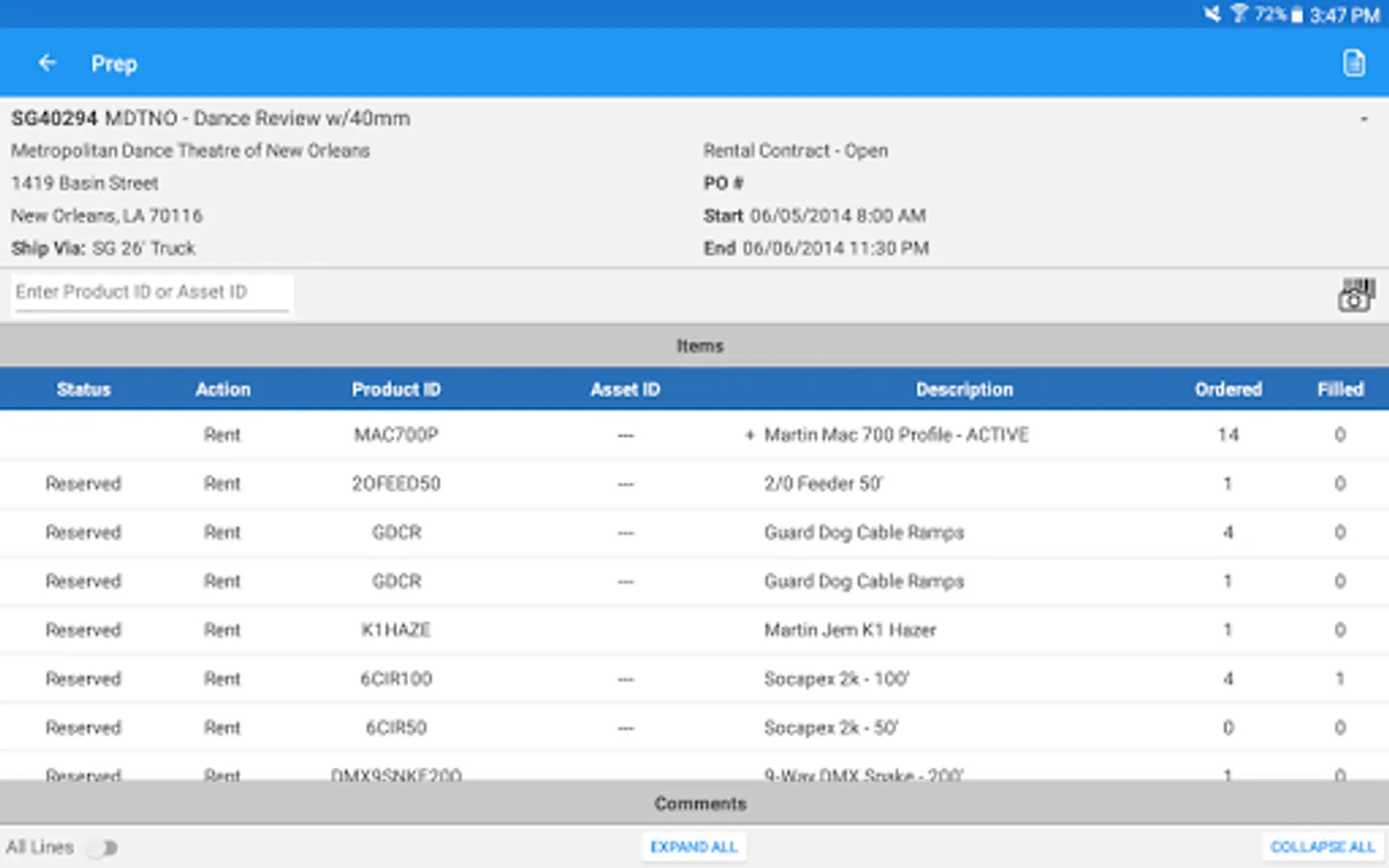Tap the barcode scanner camera icon

[1356, 294]
